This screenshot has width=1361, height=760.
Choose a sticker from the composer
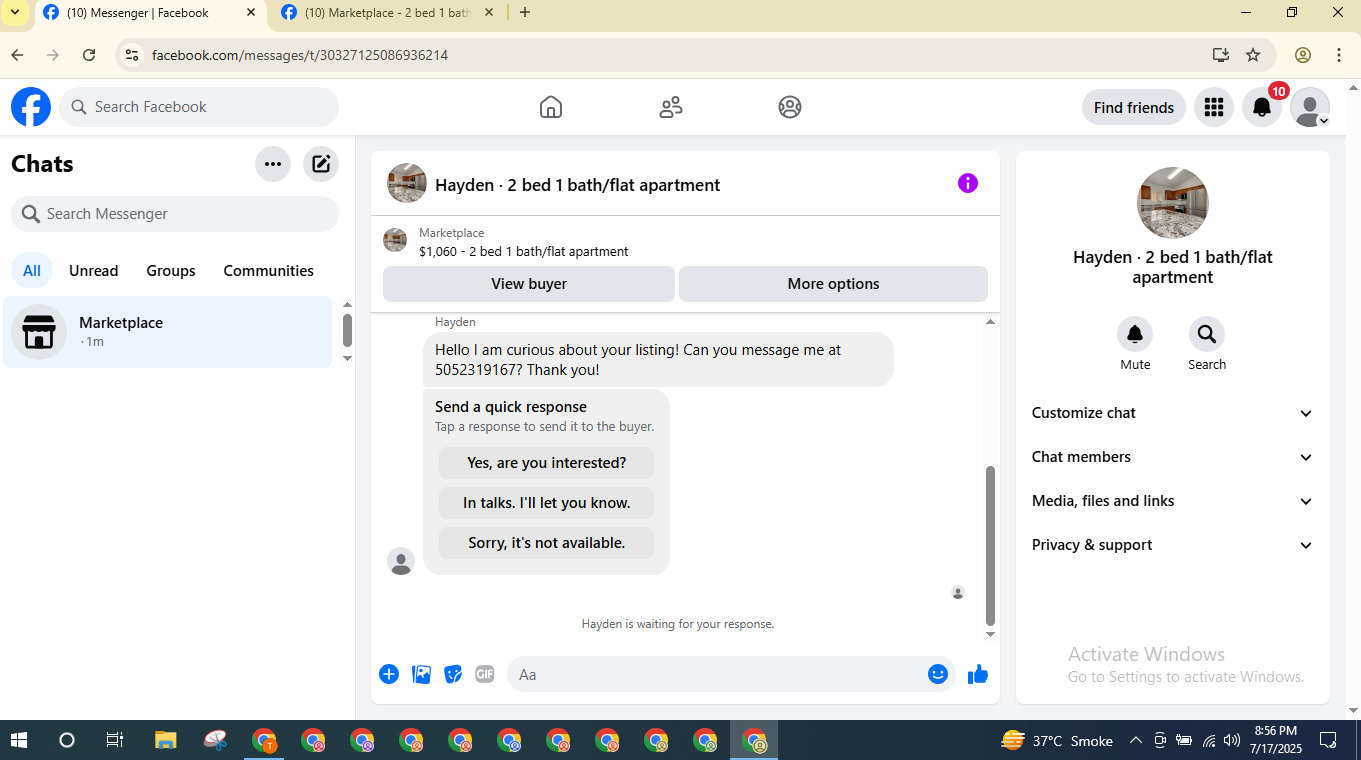[x=454, y=674]
